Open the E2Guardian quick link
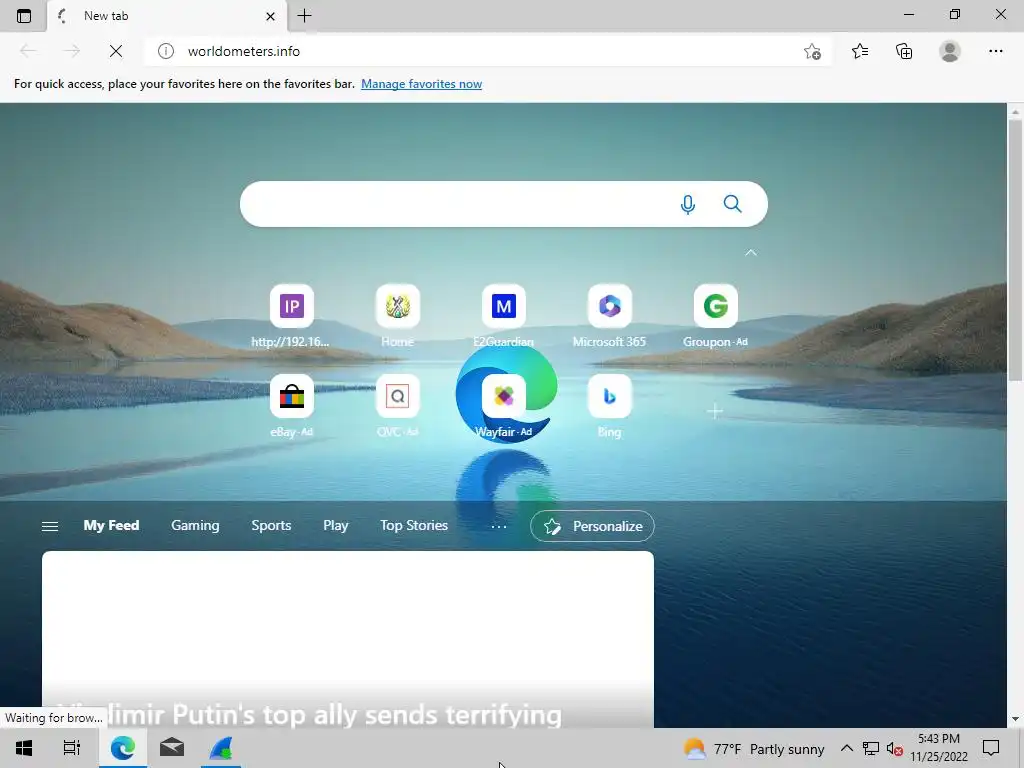Image resolution: width=1024 pixels, height=768 pixels. (504, 315)
